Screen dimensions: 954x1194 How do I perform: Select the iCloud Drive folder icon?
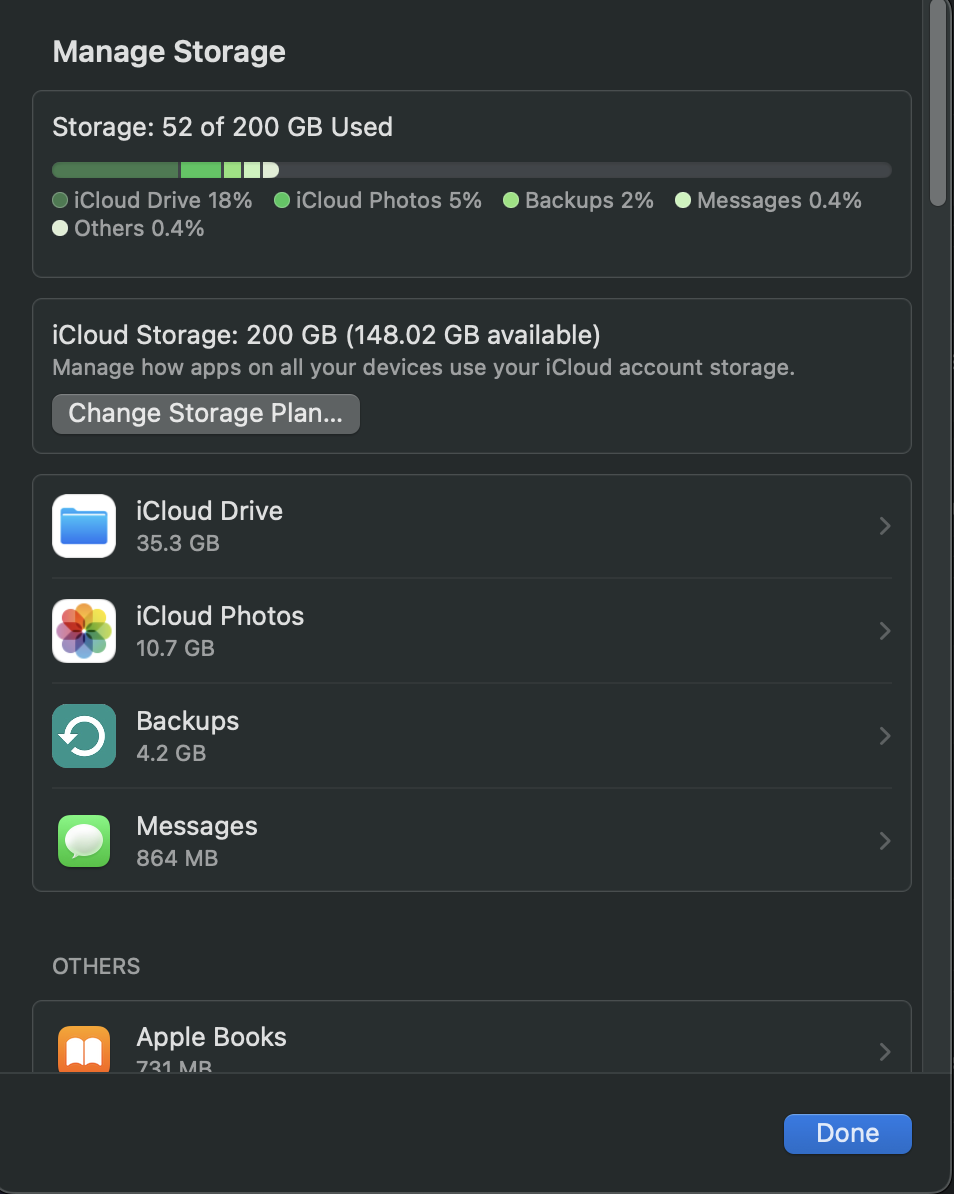(x=83, y=525)
